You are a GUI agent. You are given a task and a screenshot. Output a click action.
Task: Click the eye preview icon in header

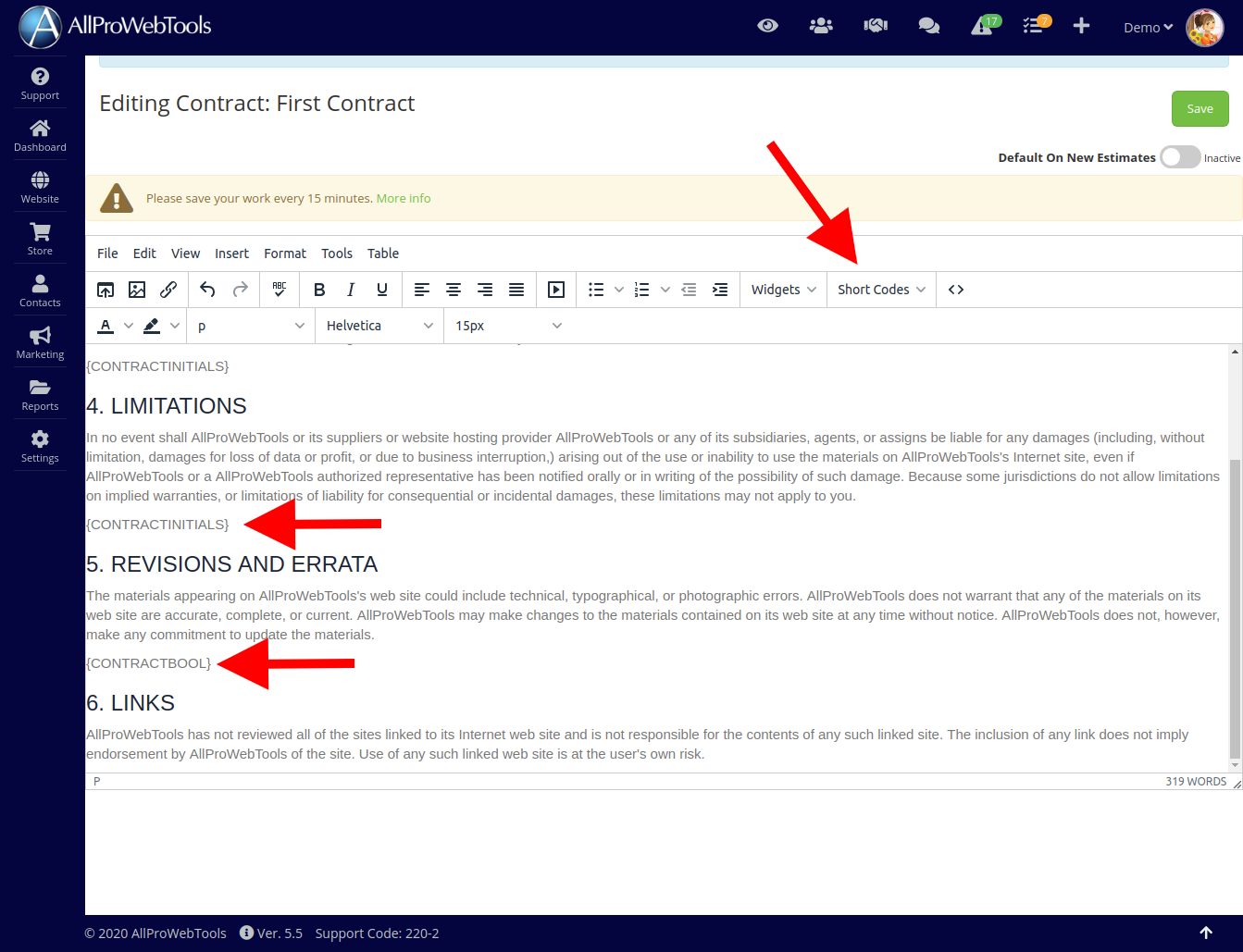(x=767, y=26)
